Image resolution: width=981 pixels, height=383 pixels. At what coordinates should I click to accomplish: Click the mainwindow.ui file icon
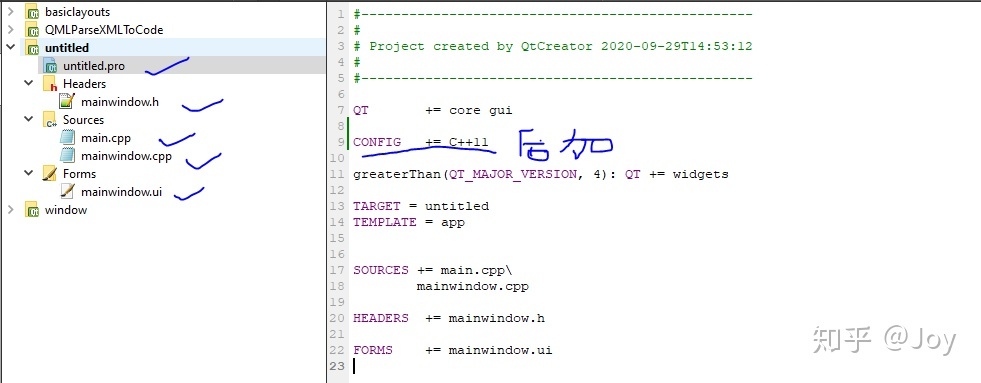point(68,192)
